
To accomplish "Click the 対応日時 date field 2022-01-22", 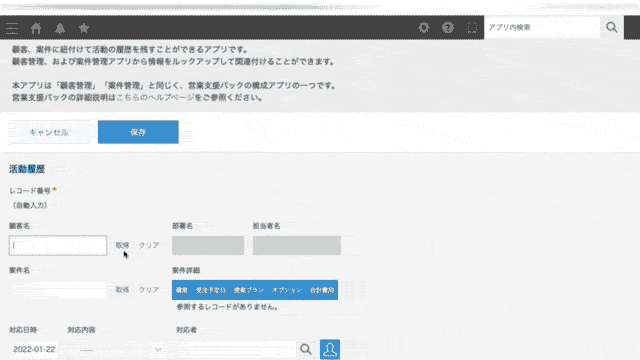I will [34, 349].
